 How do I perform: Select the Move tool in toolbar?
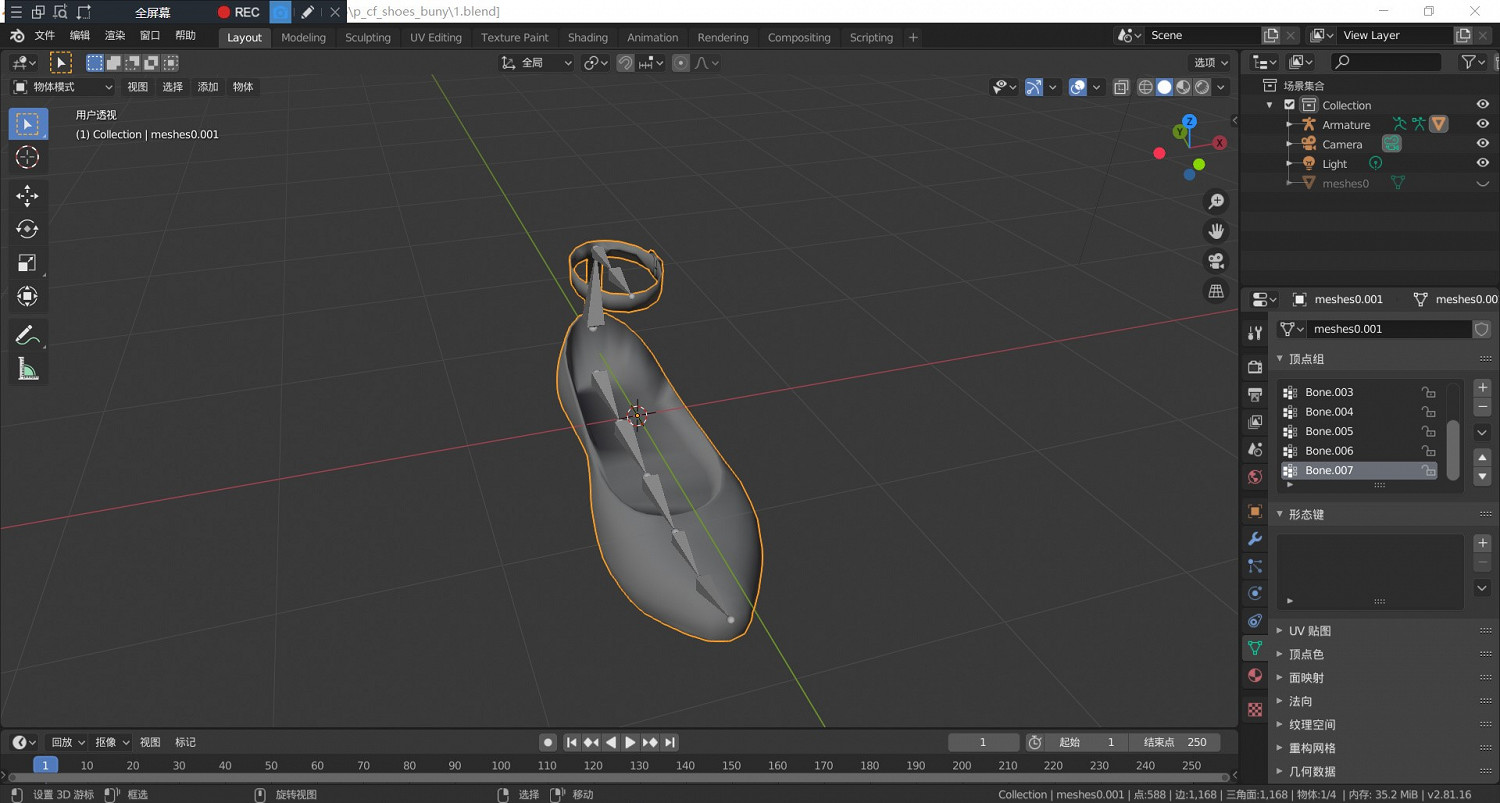pos(27,195)
